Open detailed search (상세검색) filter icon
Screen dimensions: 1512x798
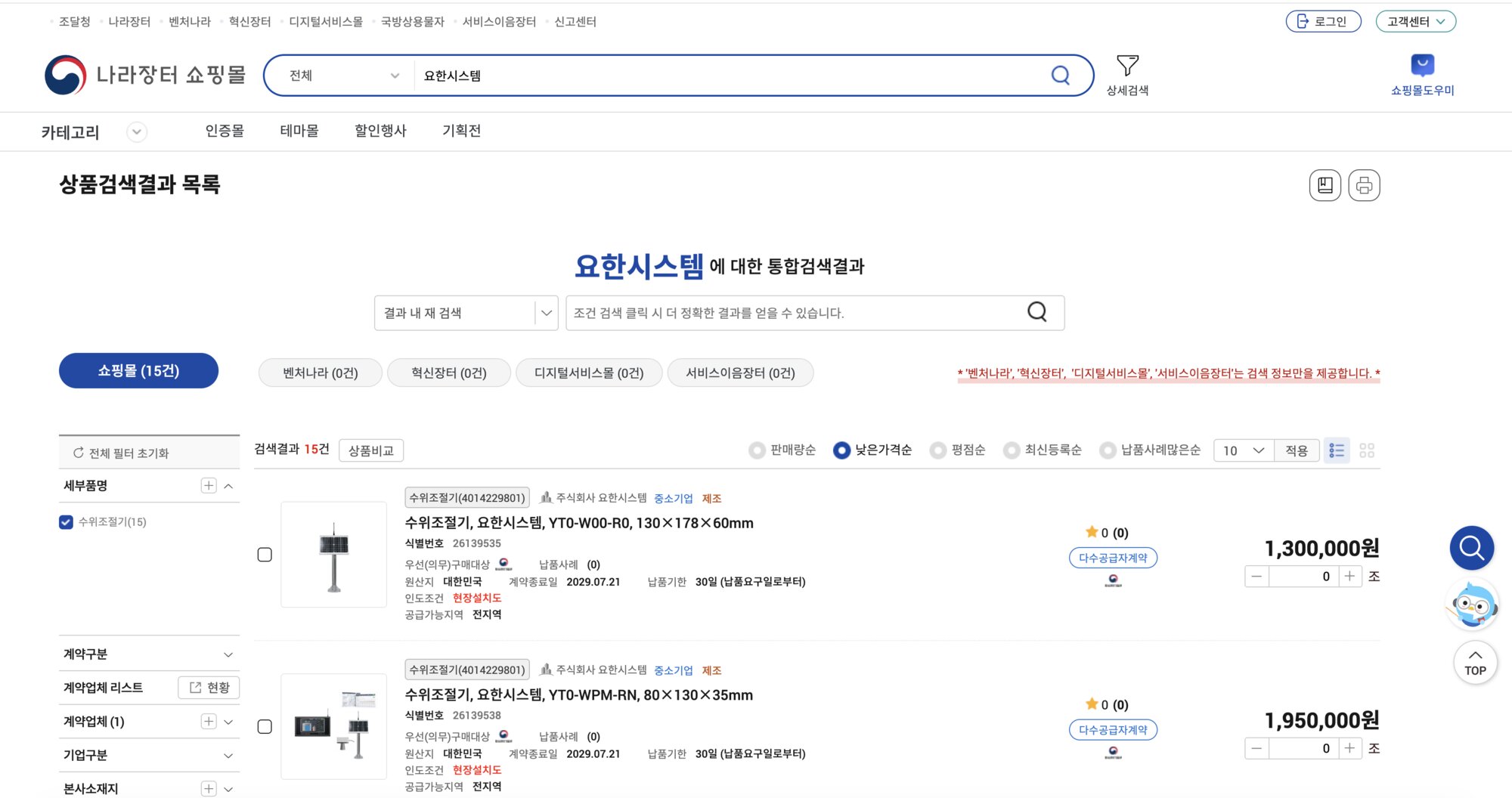point(1127,75)
